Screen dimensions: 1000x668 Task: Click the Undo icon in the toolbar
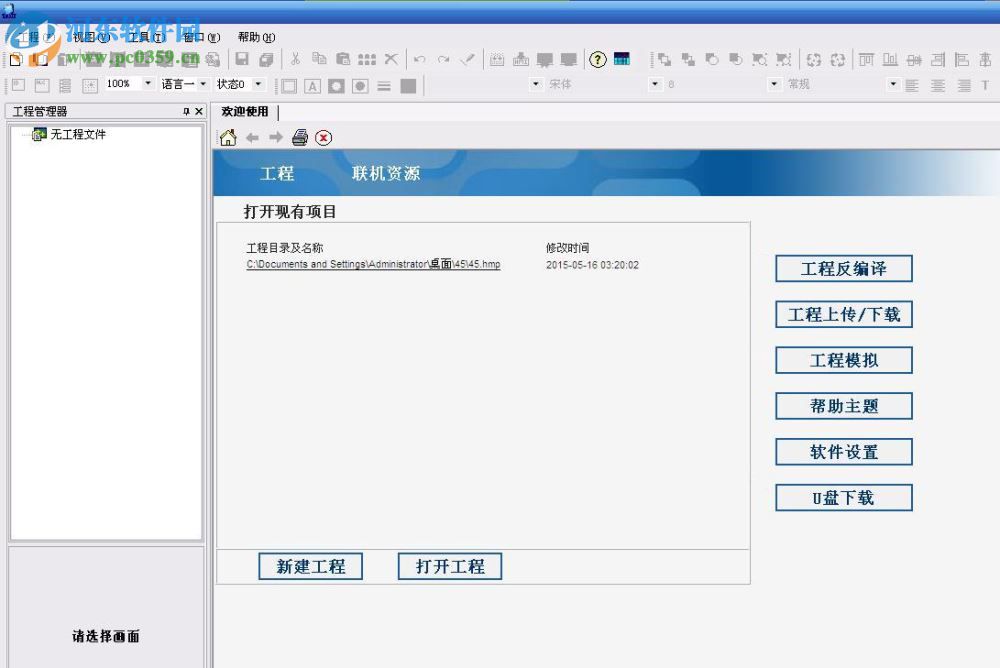418,59
